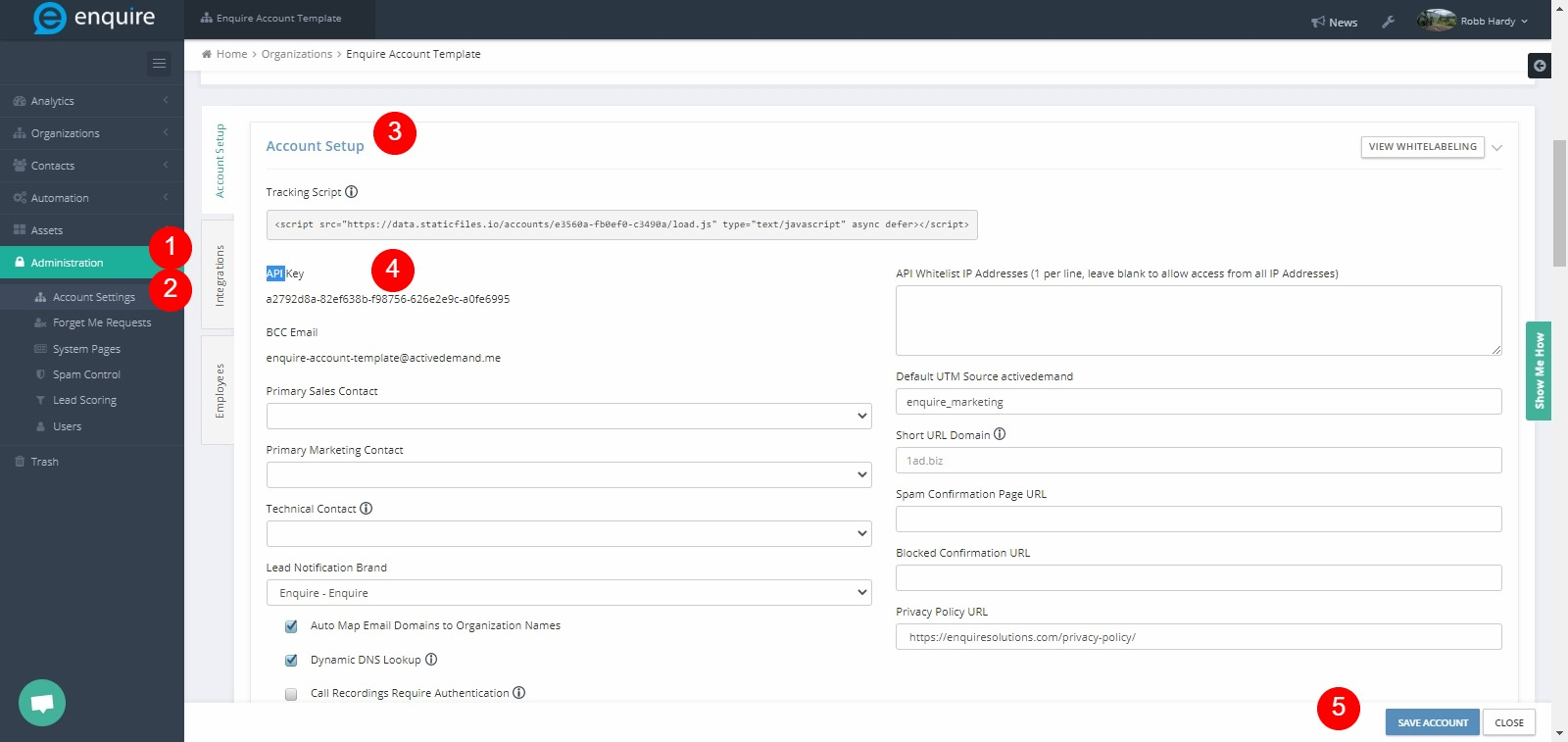Expand the View Whitelabeling chevron
Image resolution: width=1568 pixels, height=742 pixels.
1496,148
